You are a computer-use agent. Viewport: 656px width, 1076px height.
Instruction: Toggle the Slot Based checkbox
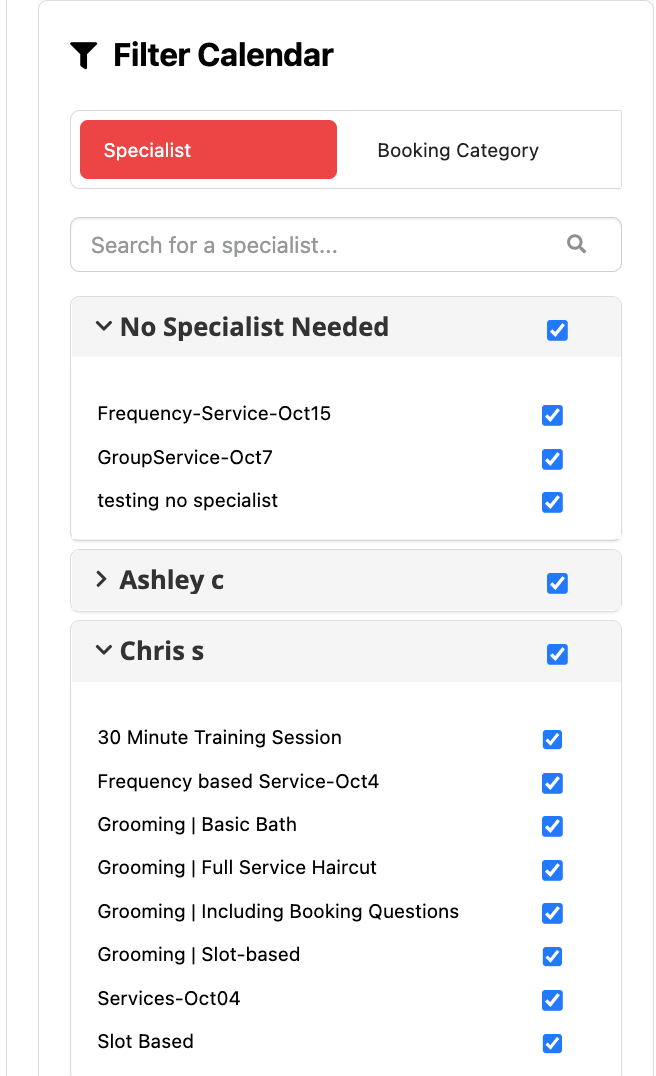[x=552, y=1043]
